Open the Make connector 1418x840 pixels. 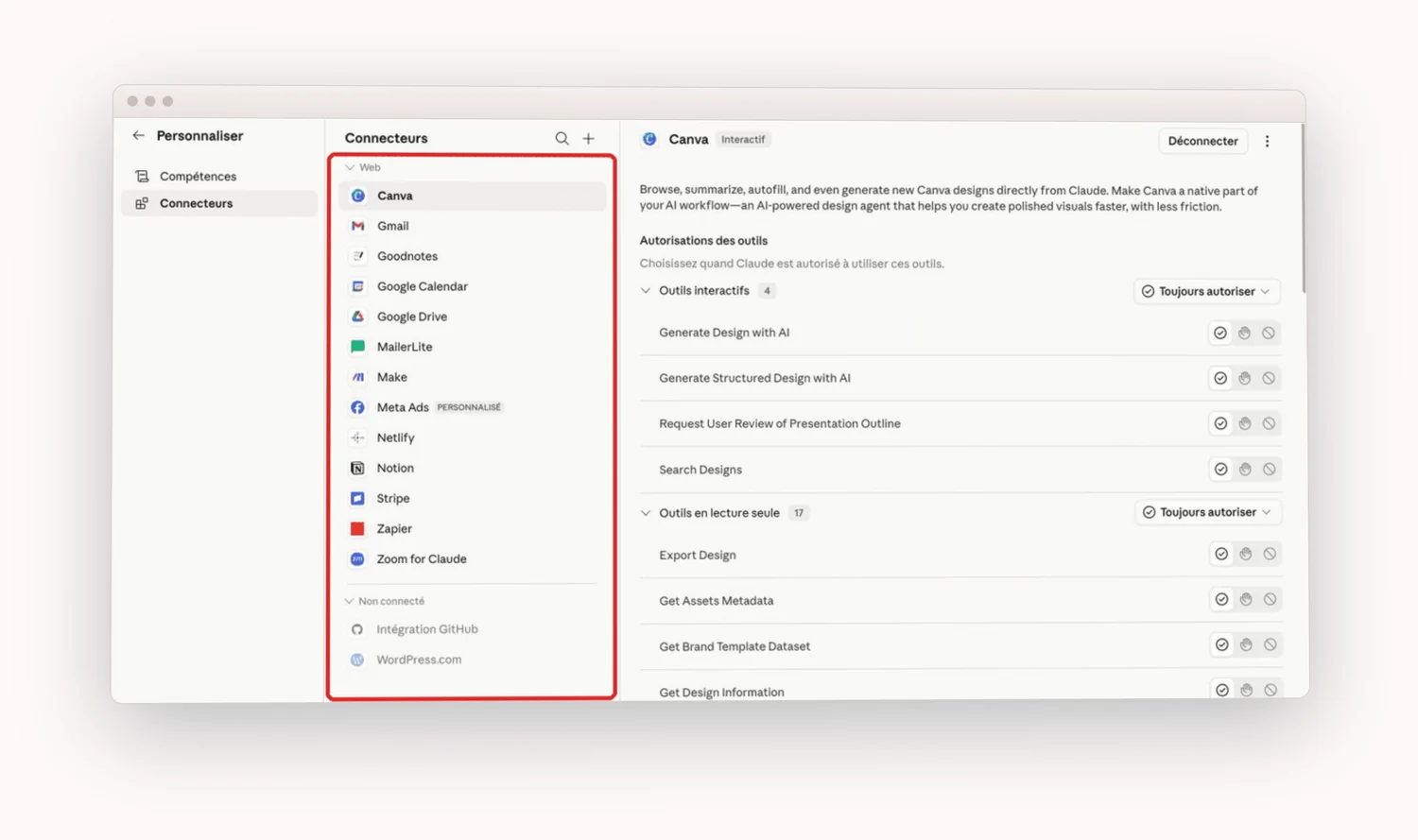point(472,377)
